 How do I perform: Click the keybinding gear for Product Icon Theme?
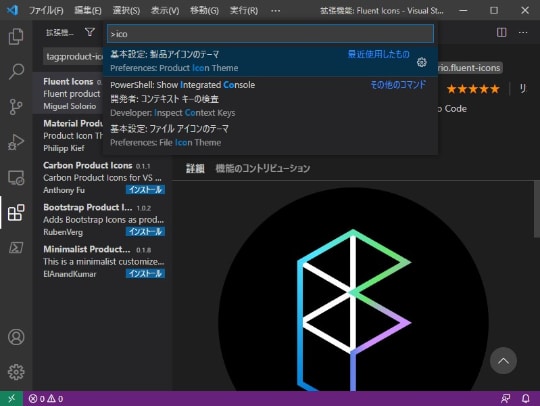tap(422, 62)
